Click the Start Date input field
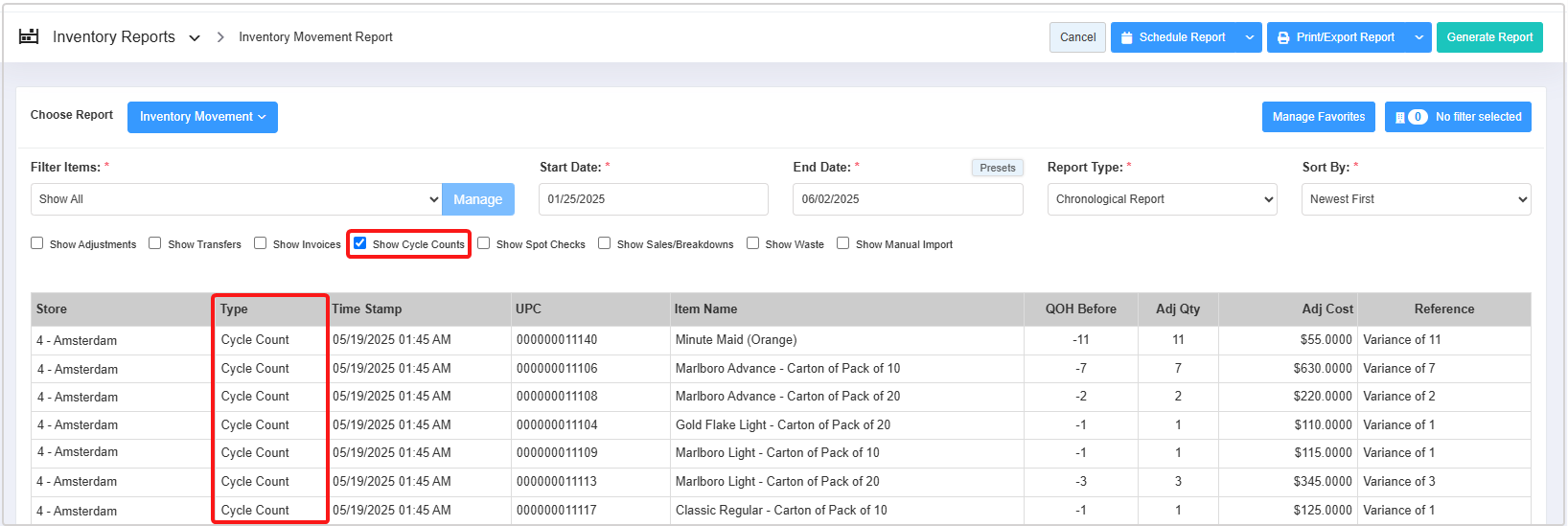Viewport: 1568px width, 526px height. 654,199
